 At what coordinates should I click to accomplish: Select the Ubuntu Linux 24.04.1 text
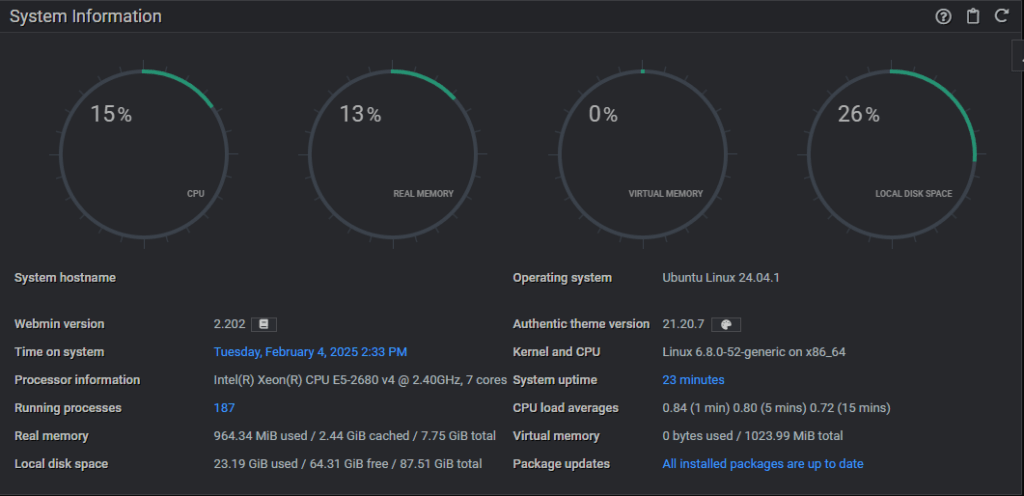(x=720, y=277)
